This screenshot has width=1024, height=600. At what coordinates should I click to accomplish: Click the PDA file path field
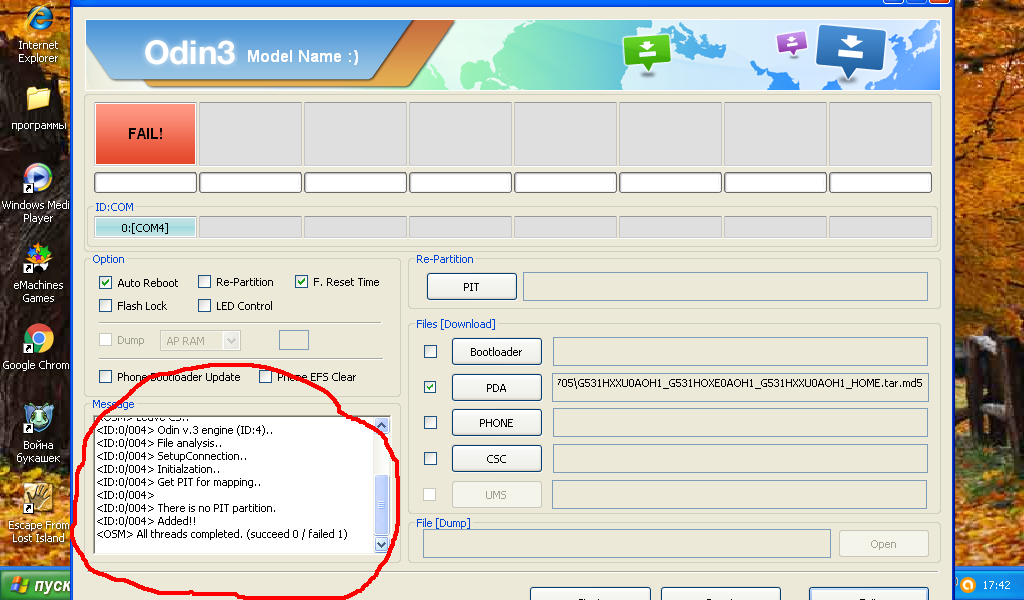click(739, 387)
